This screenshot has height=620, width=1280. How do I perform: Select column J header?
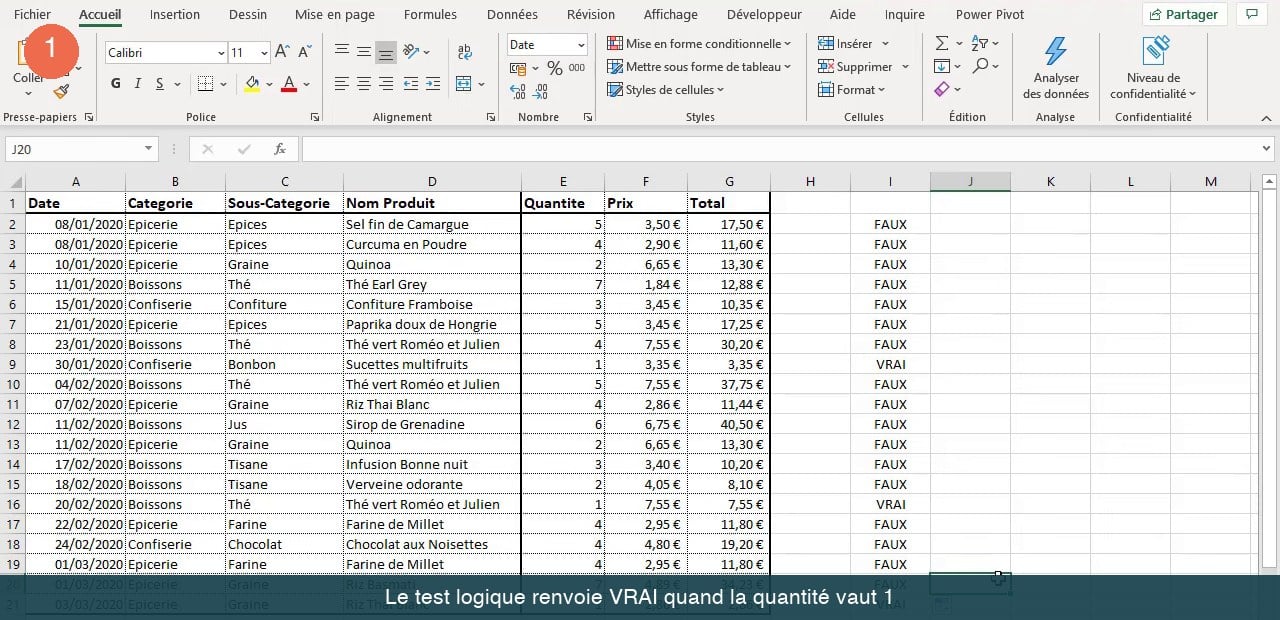tap(970, 182)
